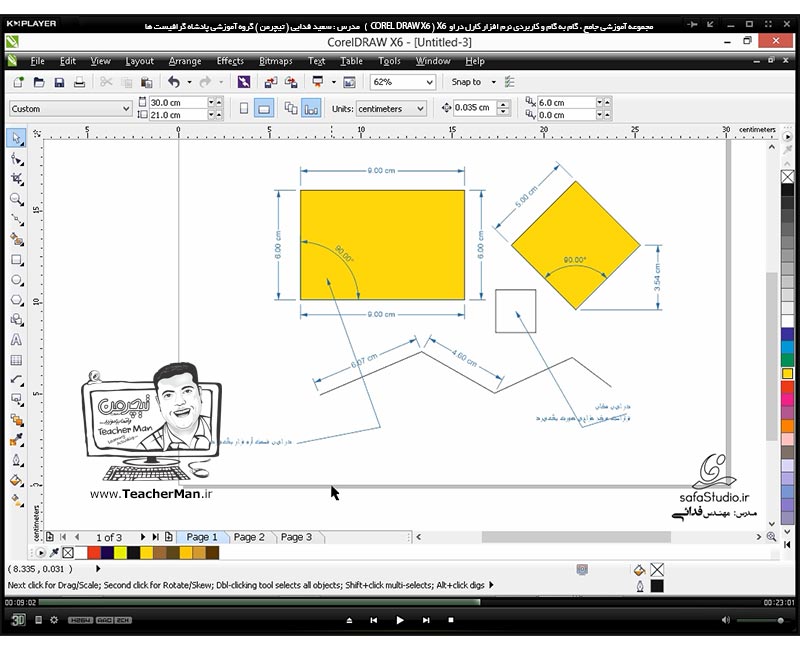
Task: Go to next page arrow
Action: (x=142, y=537)
